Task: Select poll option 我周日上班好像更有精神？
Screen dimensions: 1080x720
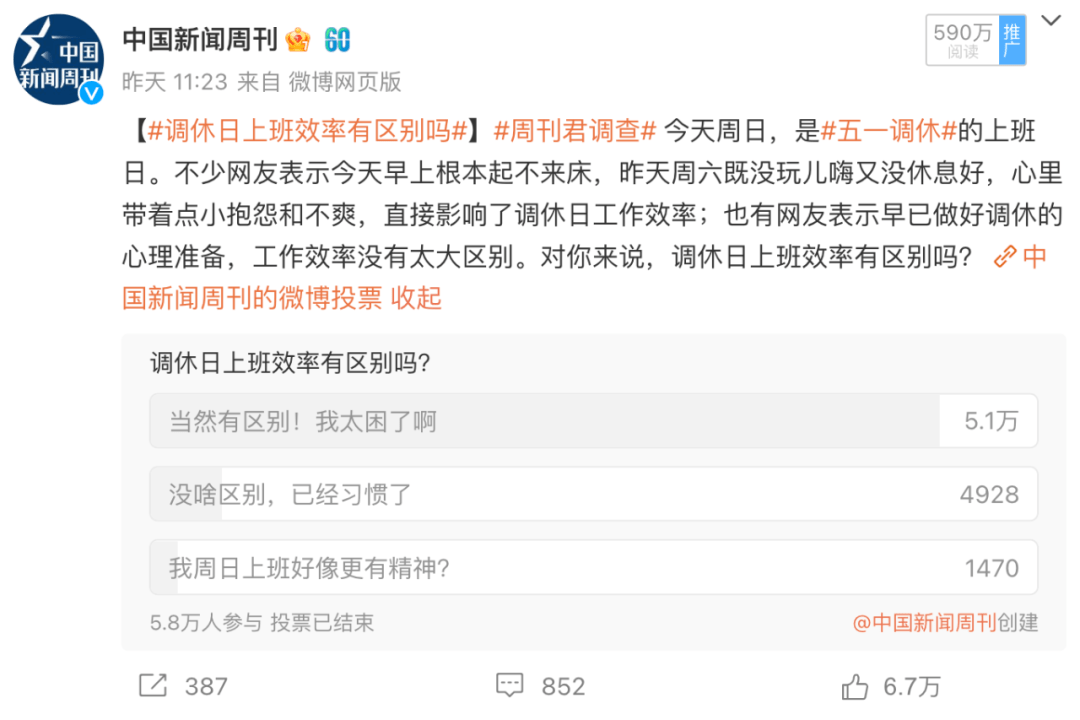Action: 593,568
